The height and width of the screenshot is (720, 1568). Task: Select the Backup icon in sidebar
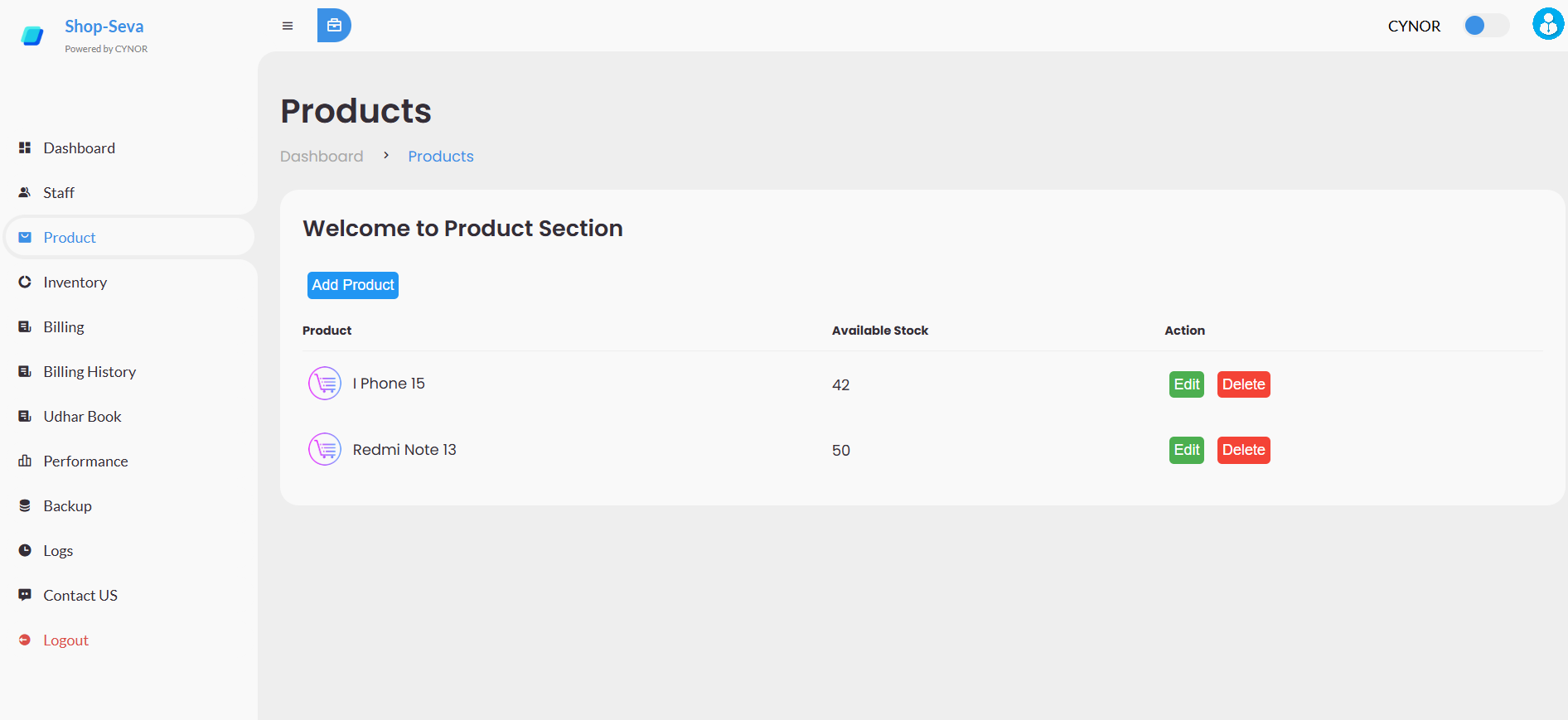click(25, 505)
